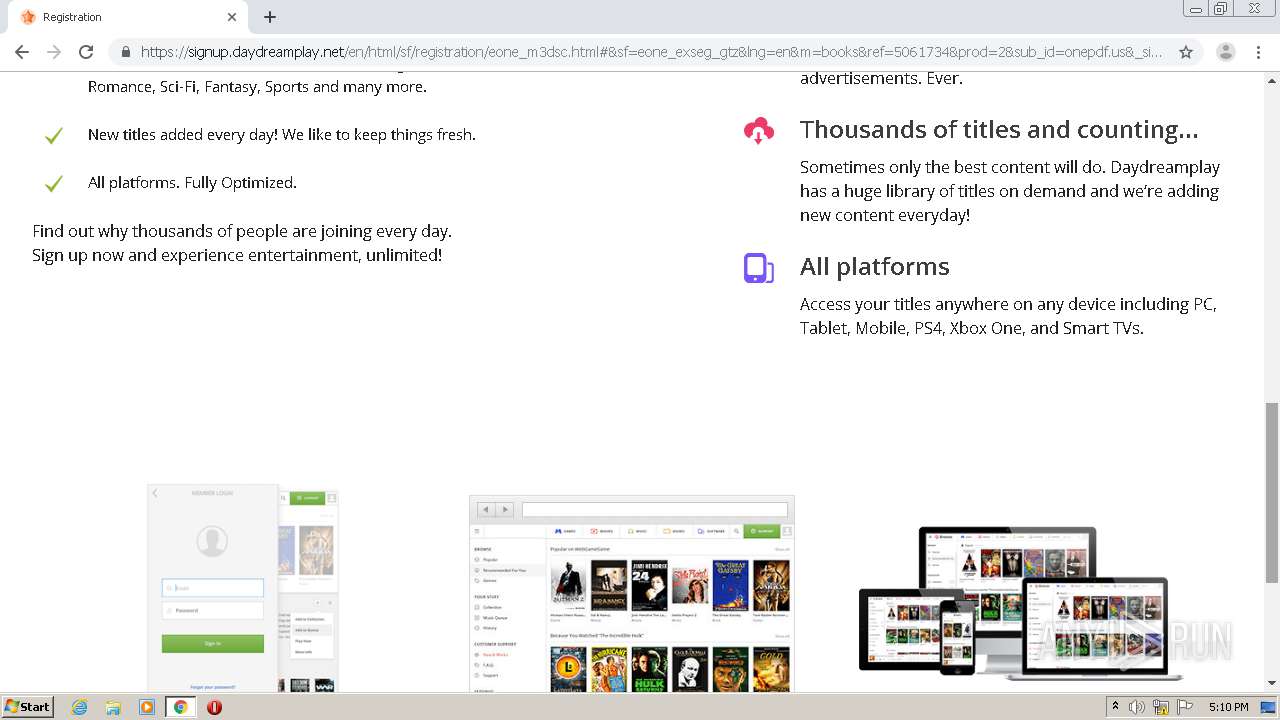Click text 'All platforms. Fully Optimized.'
This screenshot has height=720, width=1280.
click(x=192, y=182)
